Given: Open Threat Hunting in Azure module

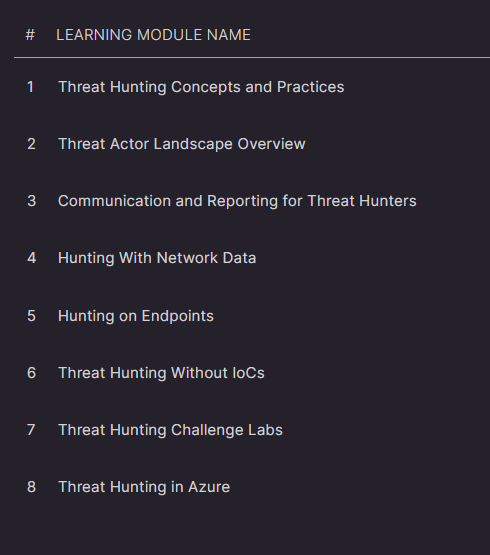Looking at the screenshot, I should (x=144, y=487).
